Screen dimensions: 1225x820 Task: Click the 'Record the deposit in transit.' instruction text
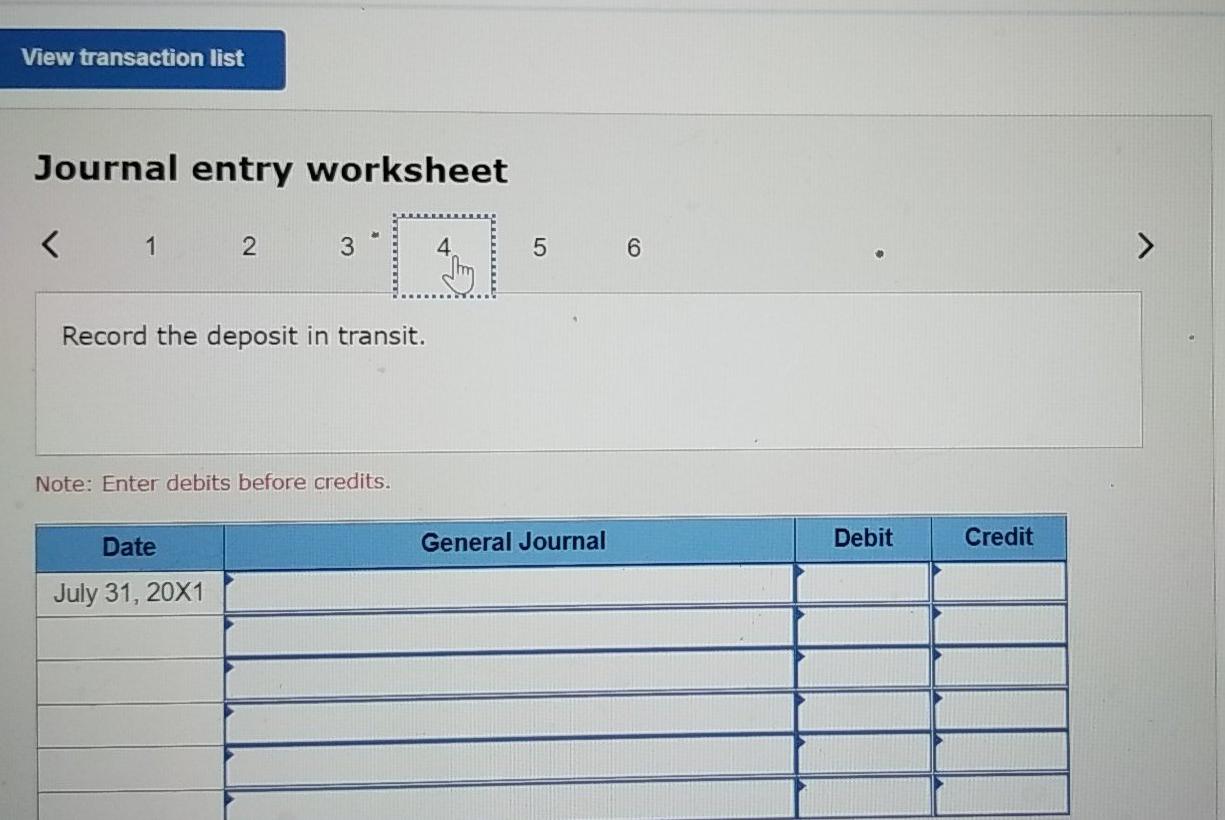point(243,336)
